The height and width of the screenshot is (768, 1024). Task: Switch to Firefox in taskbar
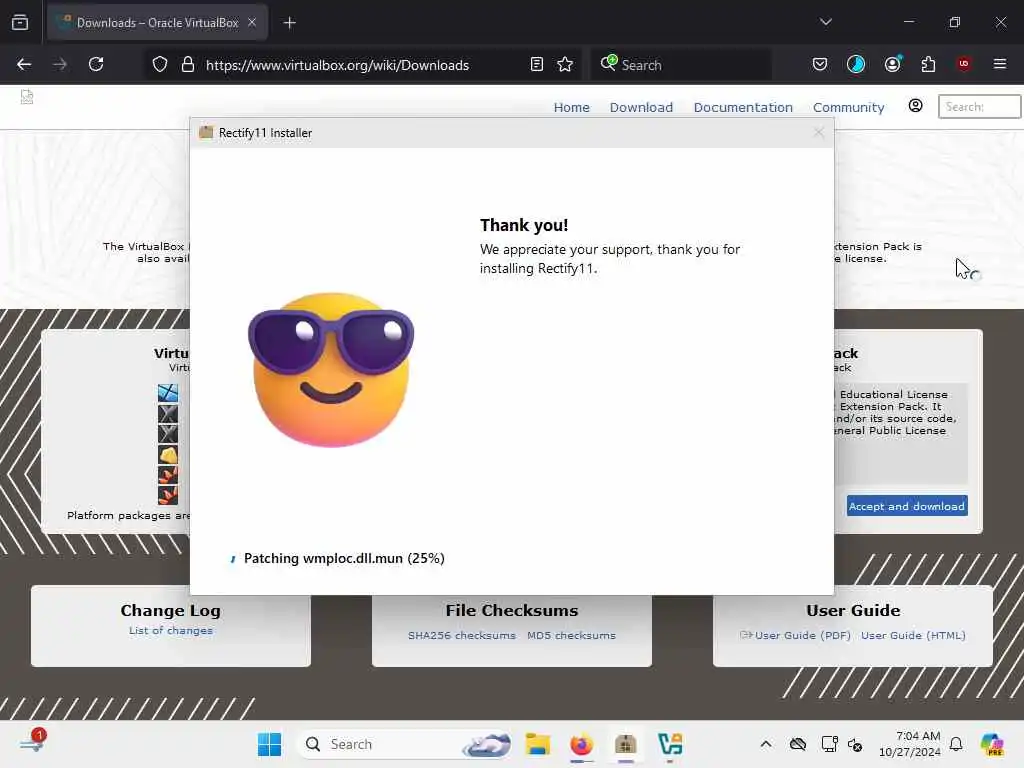582,744
